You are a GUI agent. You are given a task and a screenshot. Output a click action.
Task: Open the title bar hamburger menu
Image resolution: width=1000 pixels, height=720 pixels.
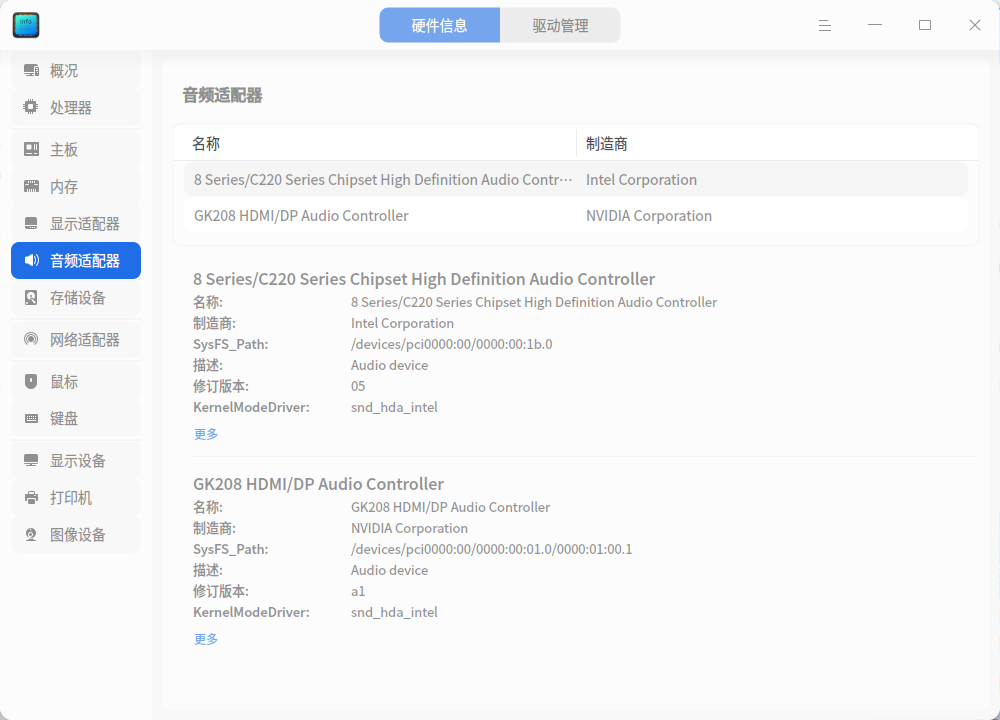[x=825, y=26]
